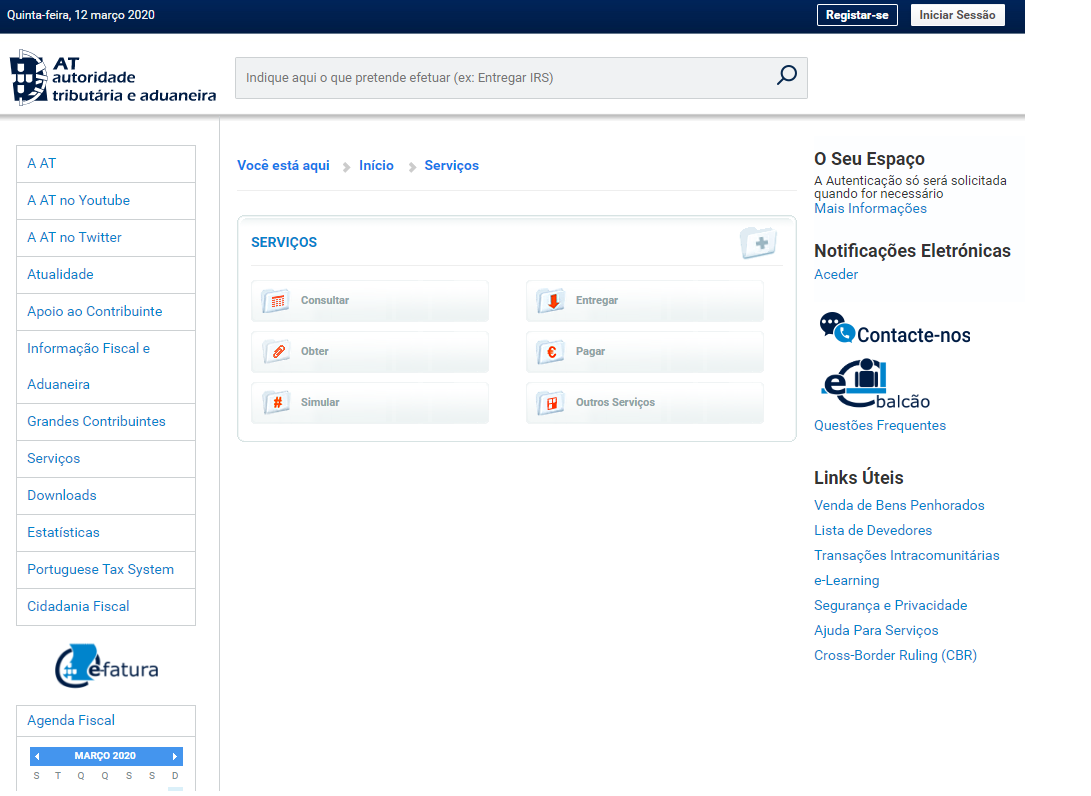1091x796 pixels.
Task: Click the Registar-se button
Action: (857, 15)
